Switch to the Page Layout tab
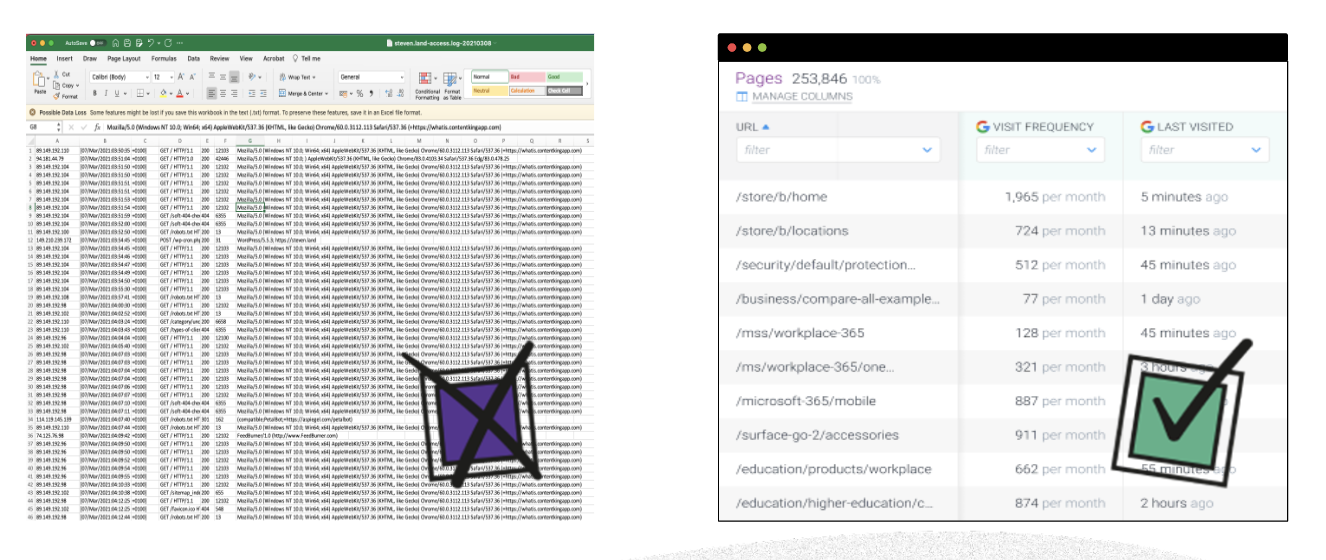 tap(124, 59)
